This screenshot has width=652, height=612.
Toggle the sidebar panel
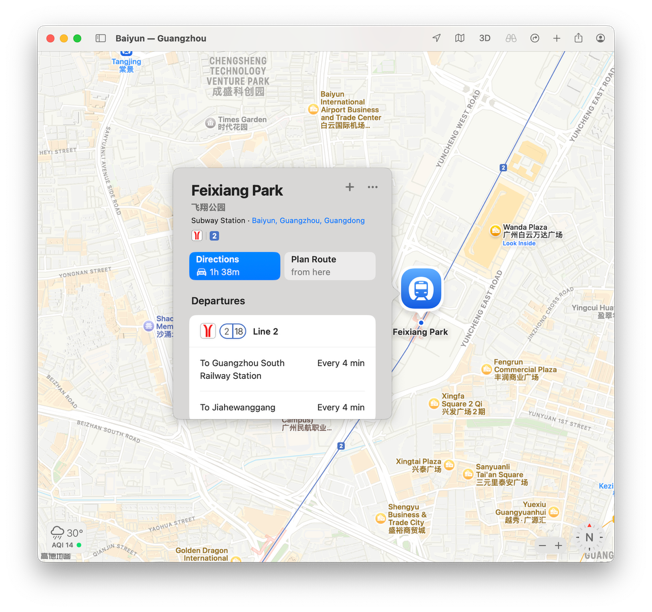click(101, 38)
